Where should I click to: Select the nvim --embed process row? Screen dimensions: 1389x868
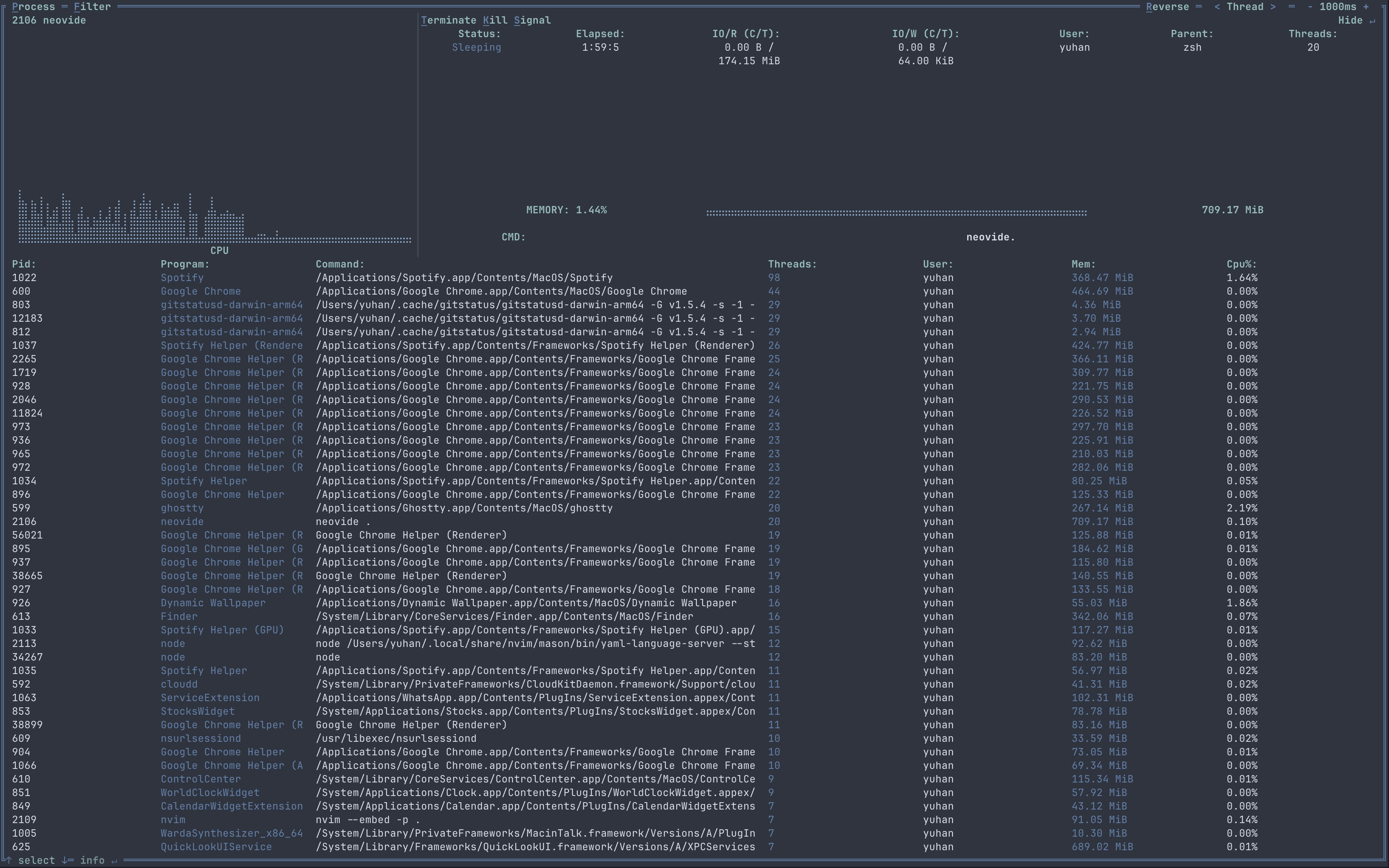[379, 820]
